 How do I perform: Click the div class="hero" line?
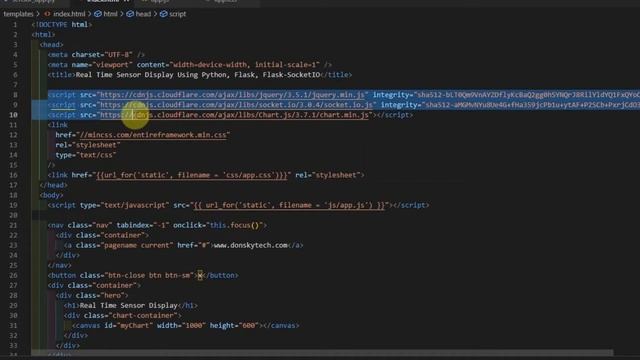(92, 296)
